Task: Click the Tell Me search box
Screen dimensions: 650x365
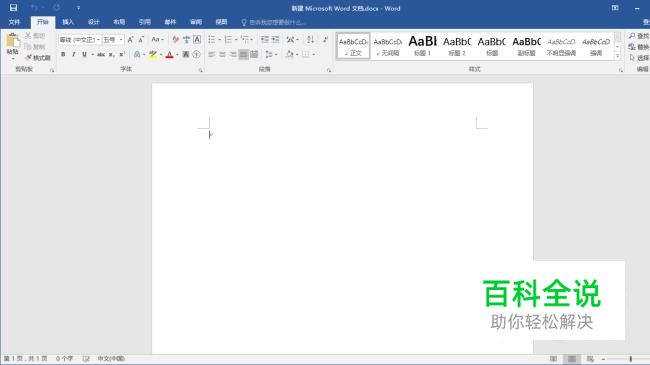Action: point(273,22)
